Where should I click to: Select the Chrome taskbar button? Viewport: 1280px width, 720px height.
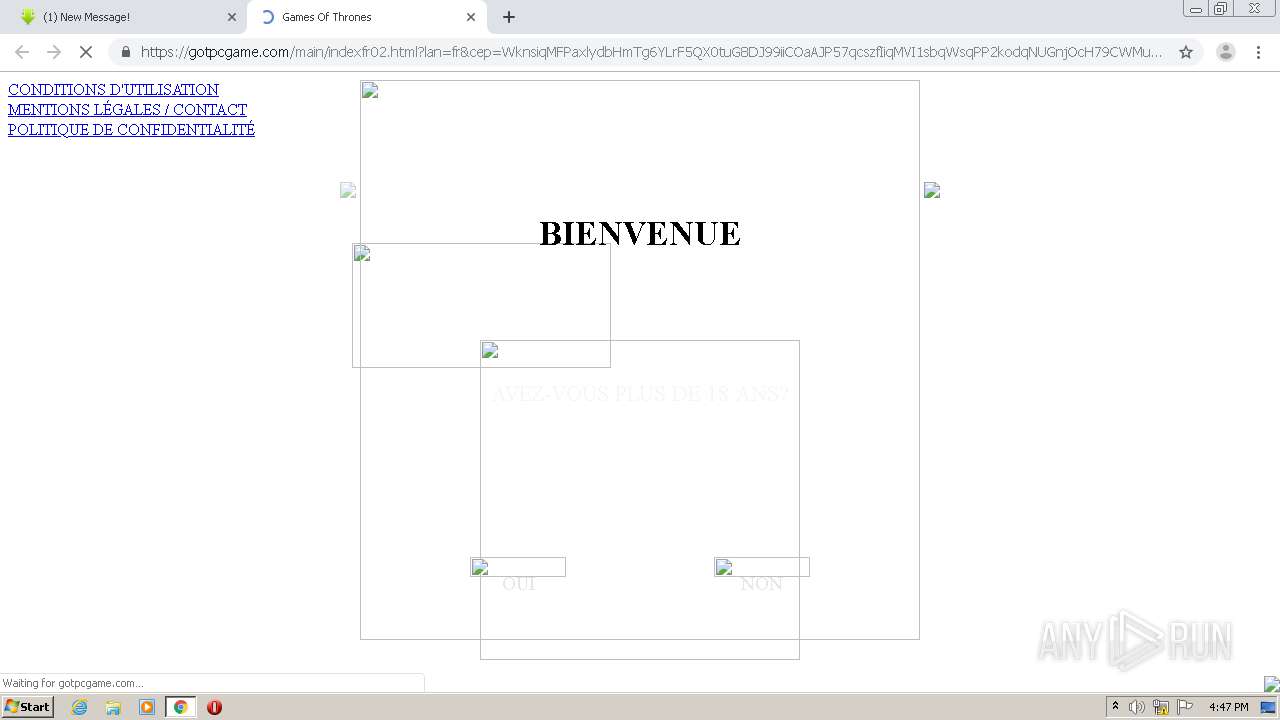click(180, 707)
